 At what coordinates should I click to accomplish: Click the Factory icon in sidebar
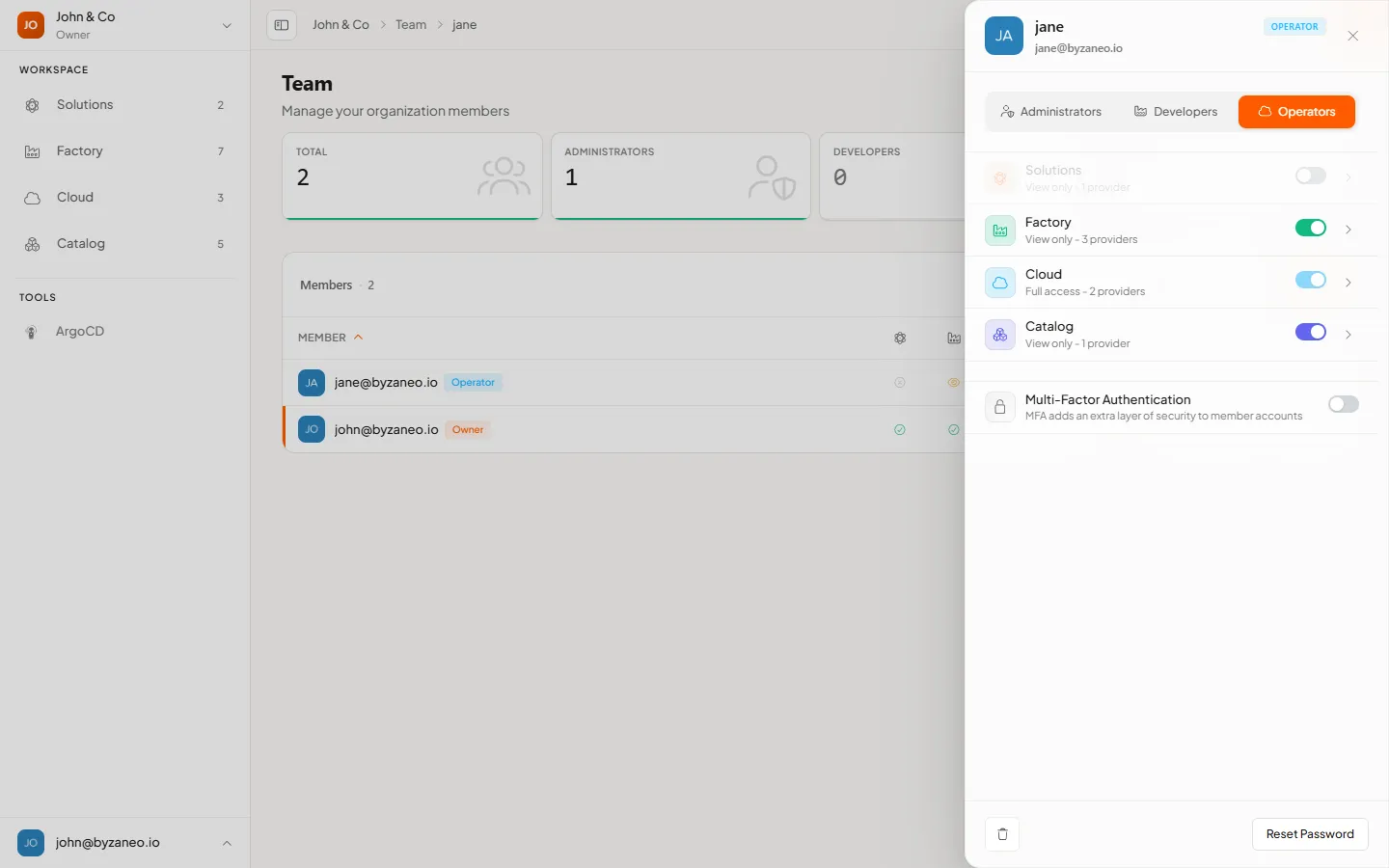click(33, 151)
